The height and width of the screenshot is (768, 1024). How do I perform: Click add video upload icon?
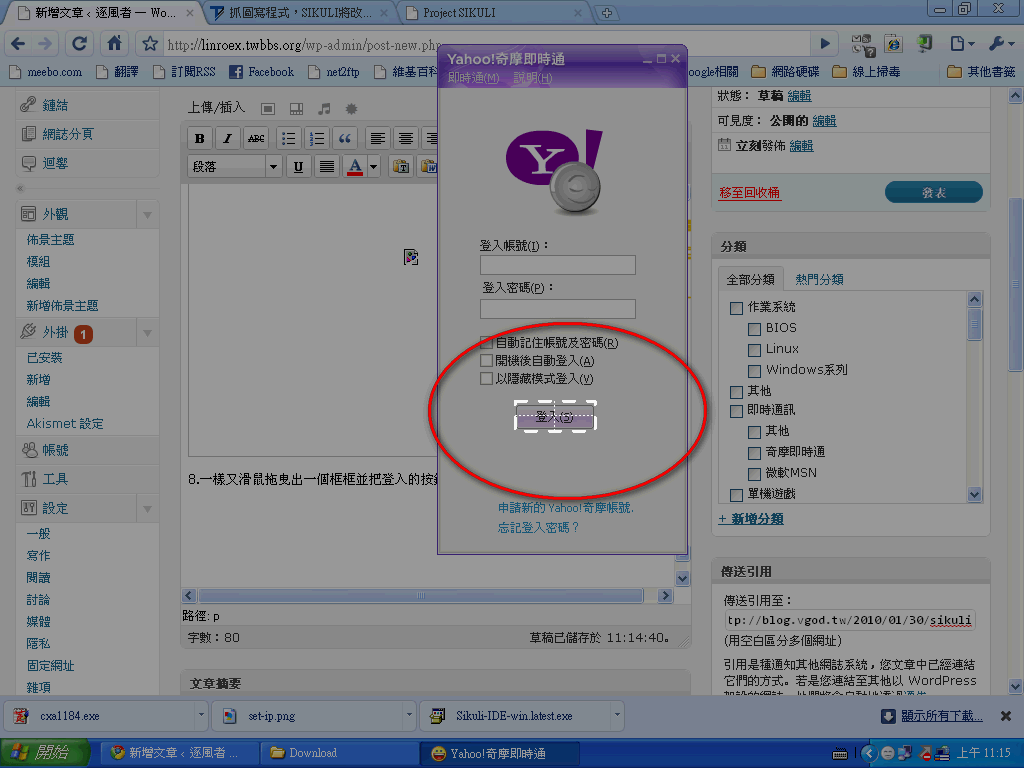(x=296, y=108)
